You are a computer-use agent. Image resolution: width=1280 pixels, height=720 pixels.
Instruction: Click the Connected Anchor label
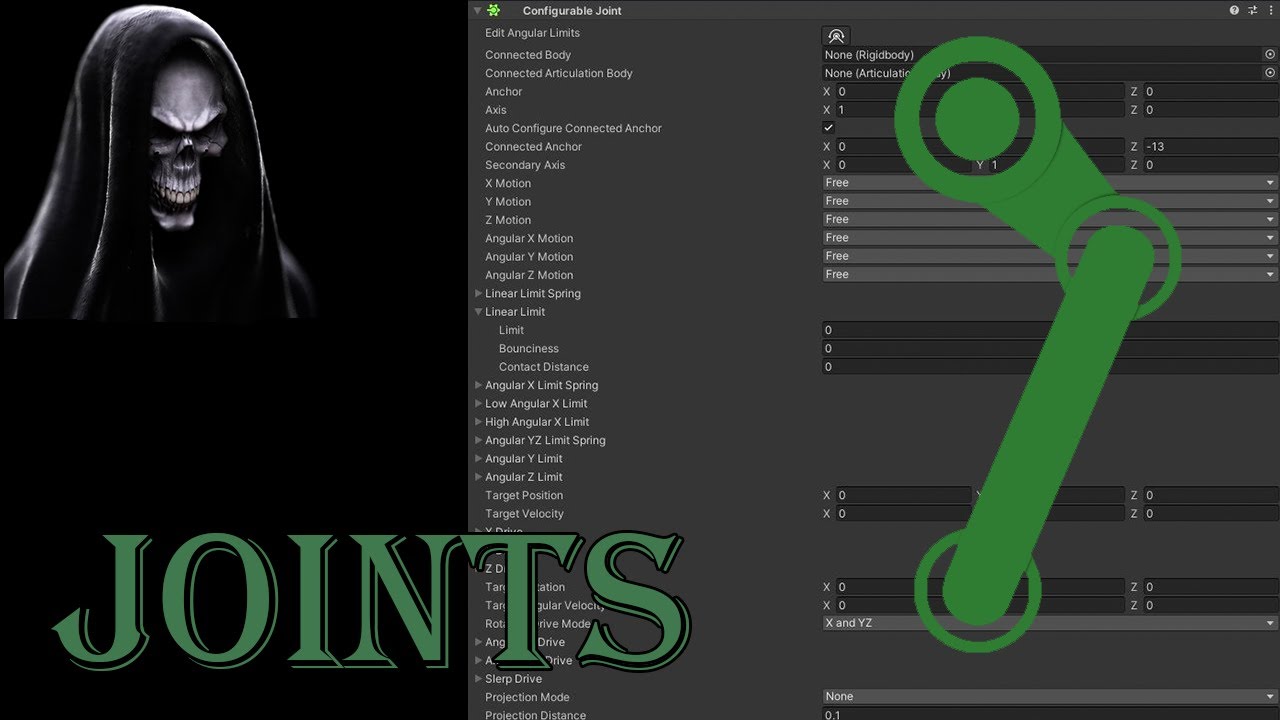click(533, 146)
